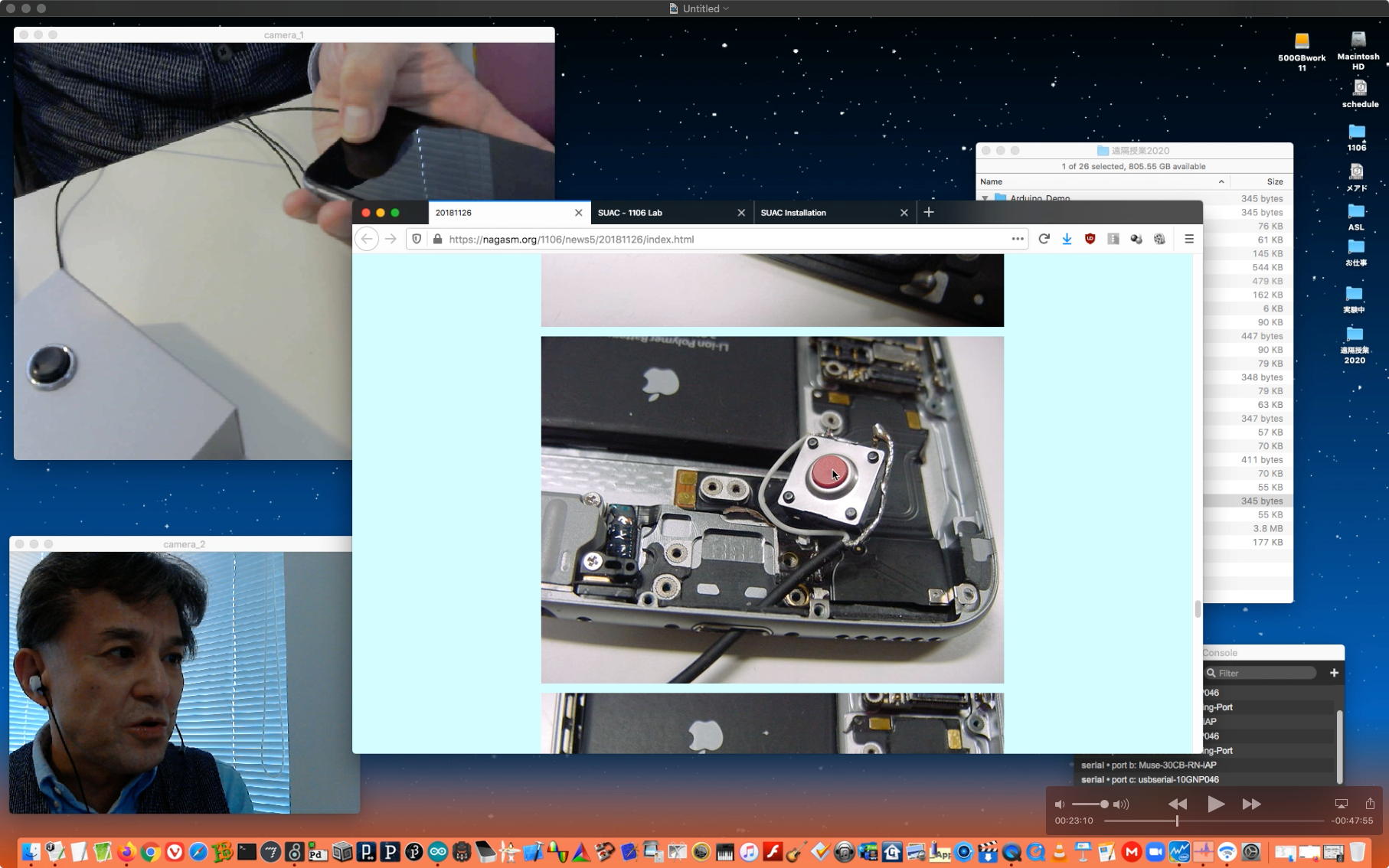Select the highlighted 345 bytes Finder row
Screen dimensions: 1389x868
tap(1247, 501)
